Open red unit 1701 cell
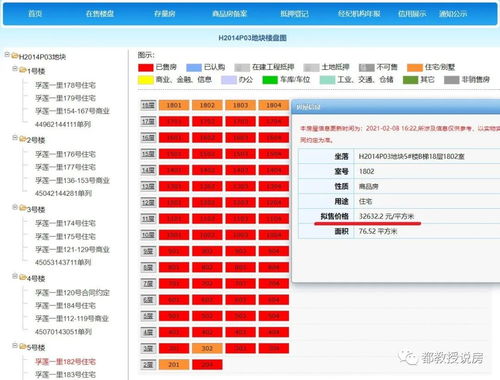The width and height of the screenshot is (500, 380). click(174, 121)
